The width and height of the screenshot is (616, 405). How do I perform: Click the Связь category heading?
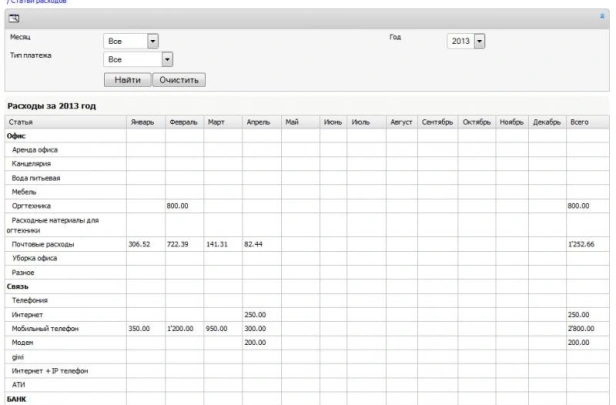pyautogui.click(x=20, y=286)
